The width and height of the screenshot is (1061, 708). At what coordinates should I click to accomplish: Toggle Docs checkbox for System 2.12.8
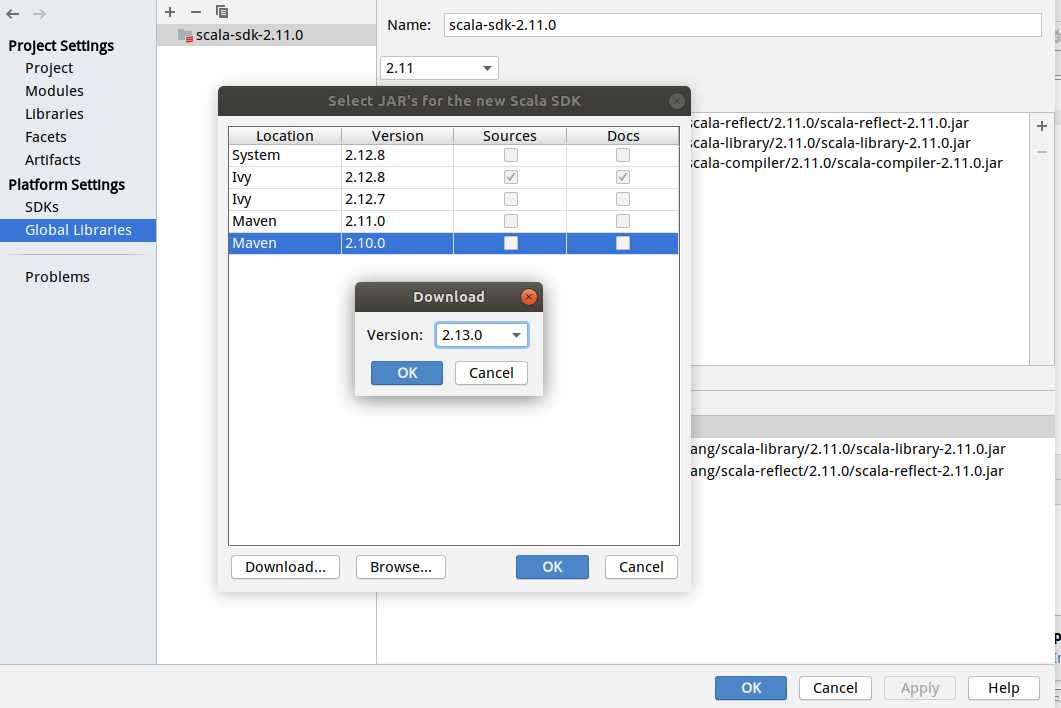tap(623, 155)
